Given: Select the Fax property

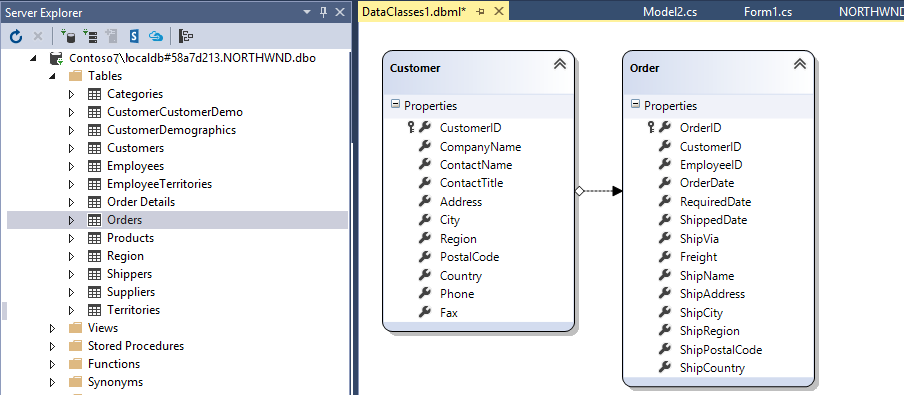Looking at the screenshot, I should (x=449, y=313).
